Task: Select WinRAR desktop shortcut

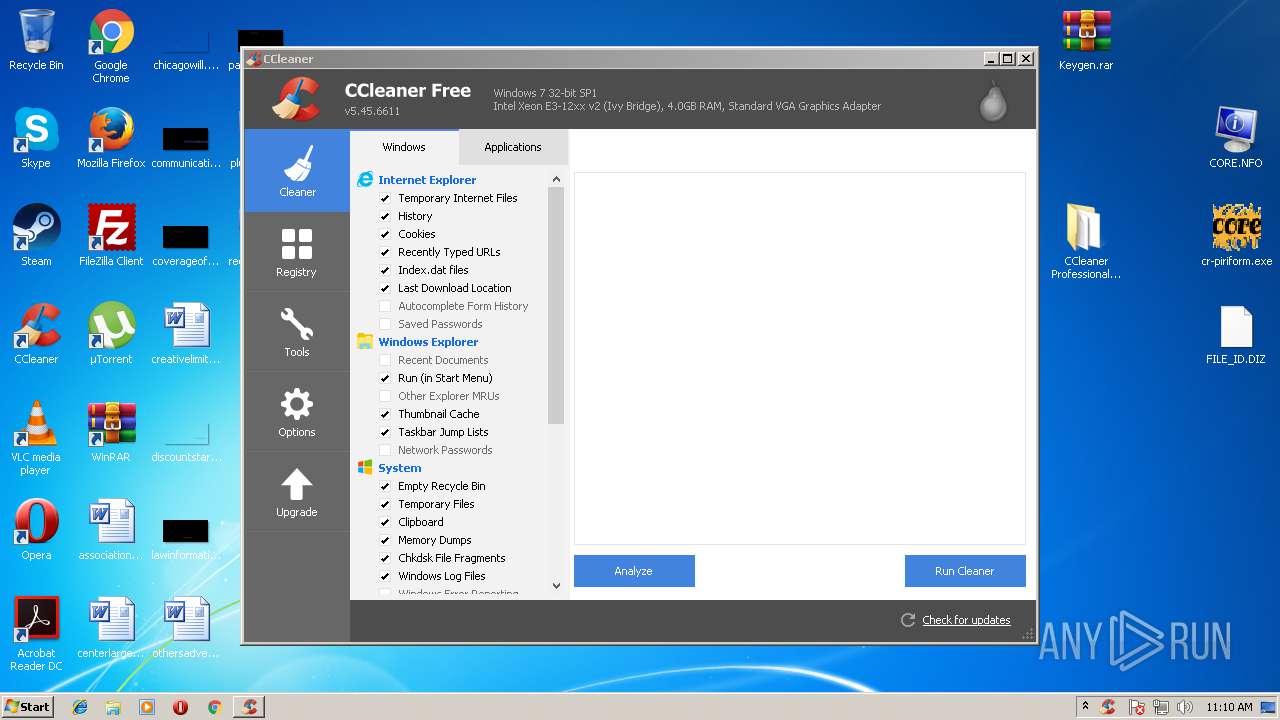Action: [111, 432]
